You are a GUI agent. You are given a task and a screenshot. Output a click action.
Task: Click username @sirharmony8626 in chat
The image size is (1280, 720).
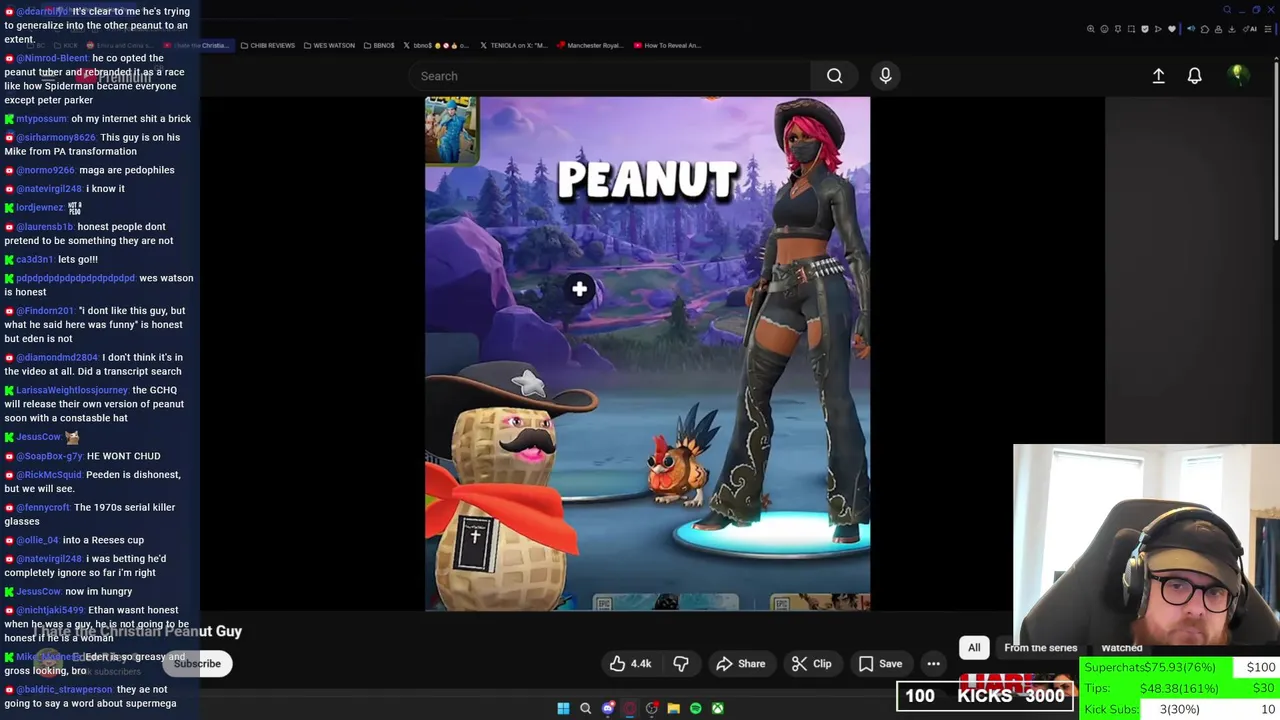click(55, 138)
